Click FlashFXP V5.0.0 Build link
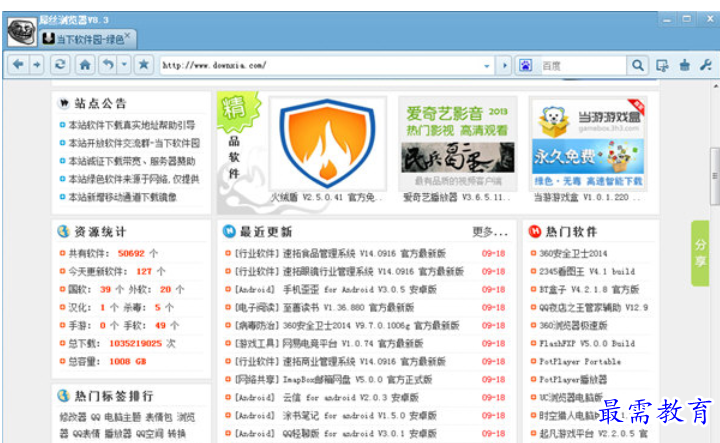This screenshot has width=720, height=443. [x=587, y=343]
